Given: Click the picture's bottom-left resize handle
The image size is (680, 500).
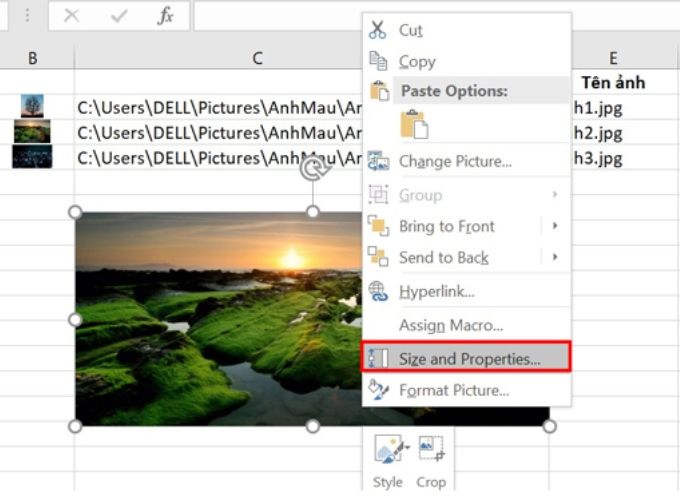Looking at the screenshot, I should pyautogui.click(x=75, y=426).
